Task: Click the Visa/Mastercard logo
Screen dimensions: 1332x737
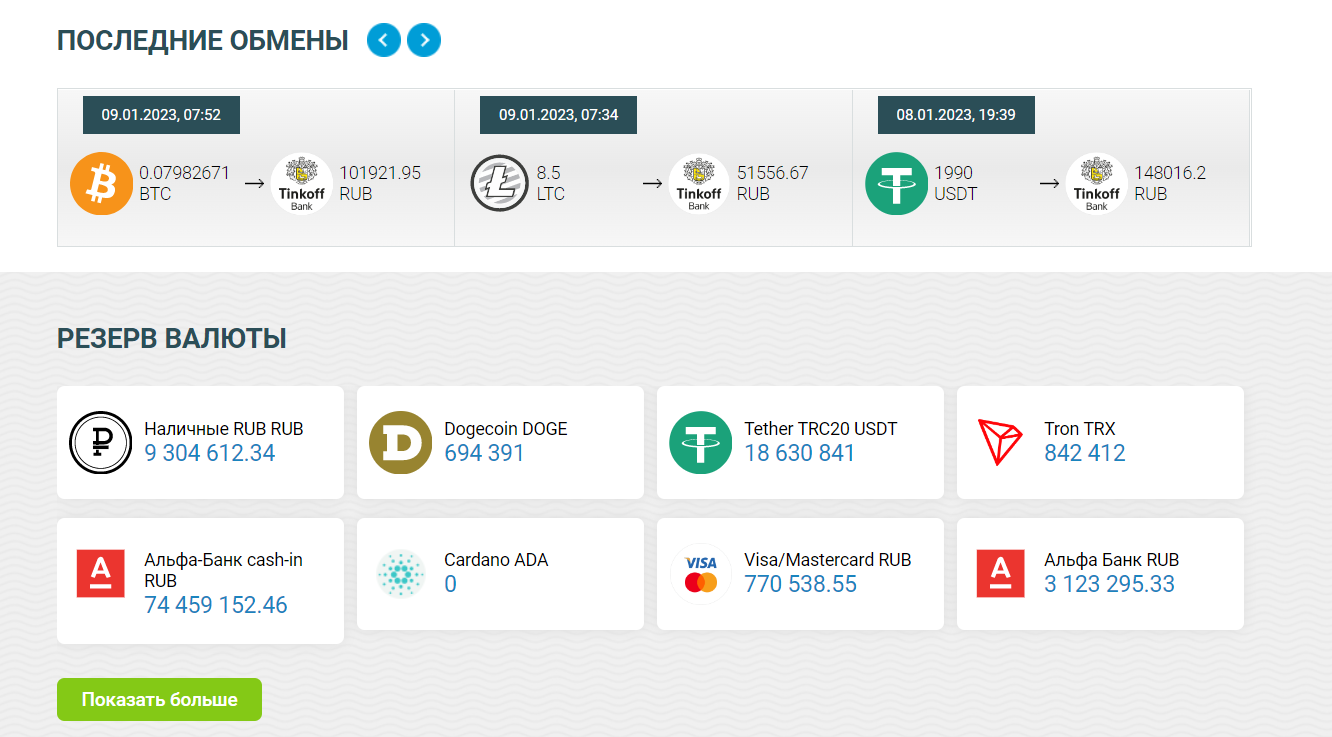Action: (701, 574)
